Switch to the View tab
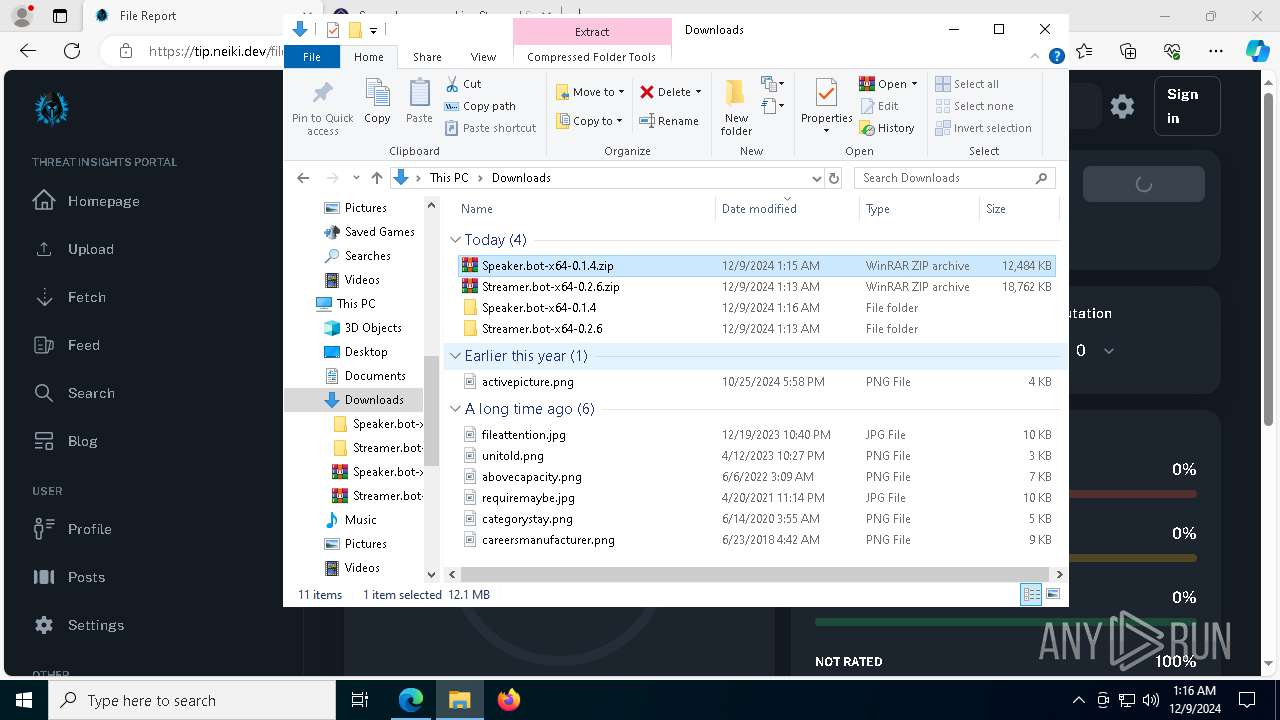The image size is (1280, 720). (483, 57)
